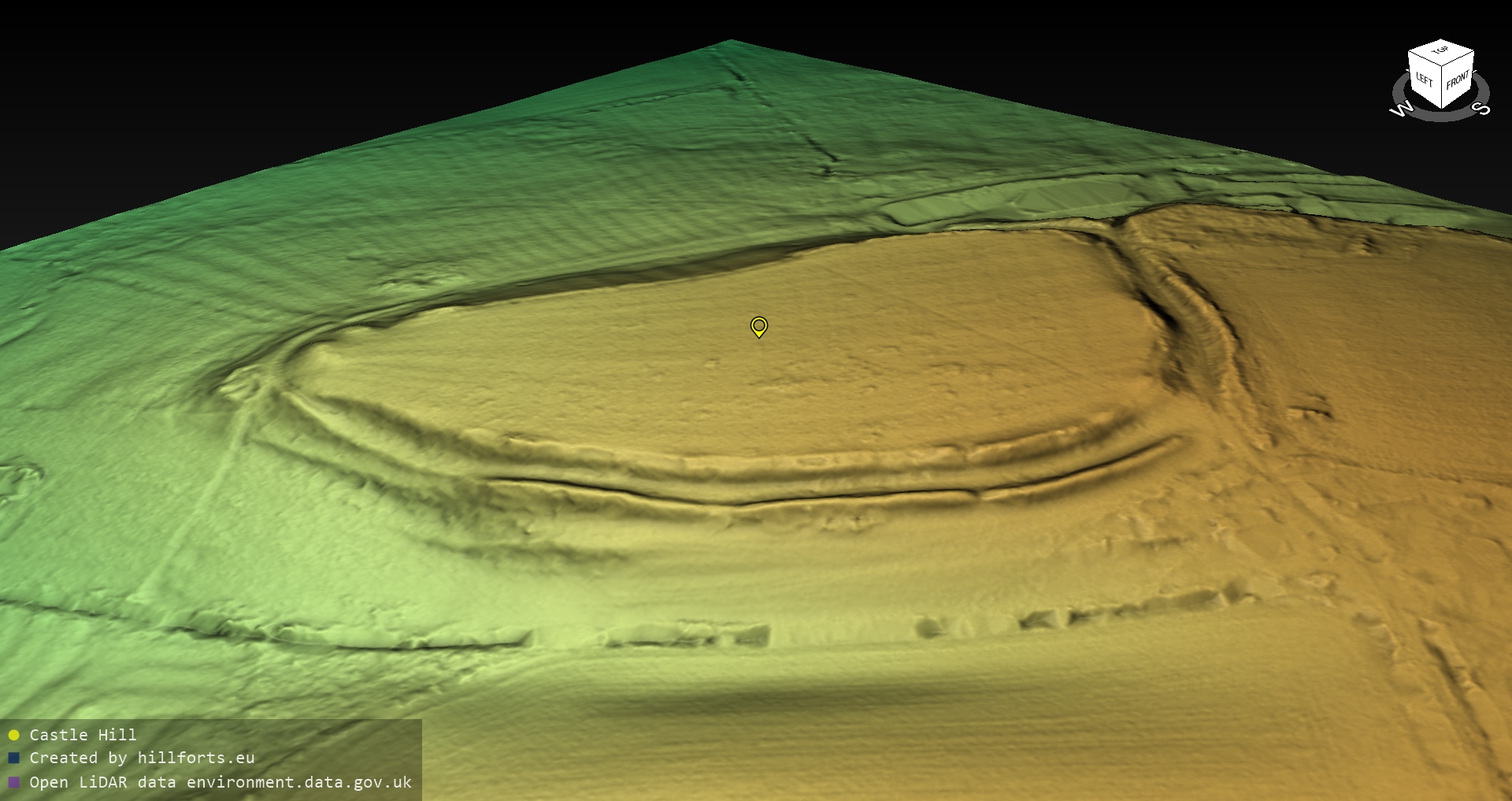The width and height of the screenshot is (1512, 801).
Task: Click the W compass letter
Action: click(1401, 109)
